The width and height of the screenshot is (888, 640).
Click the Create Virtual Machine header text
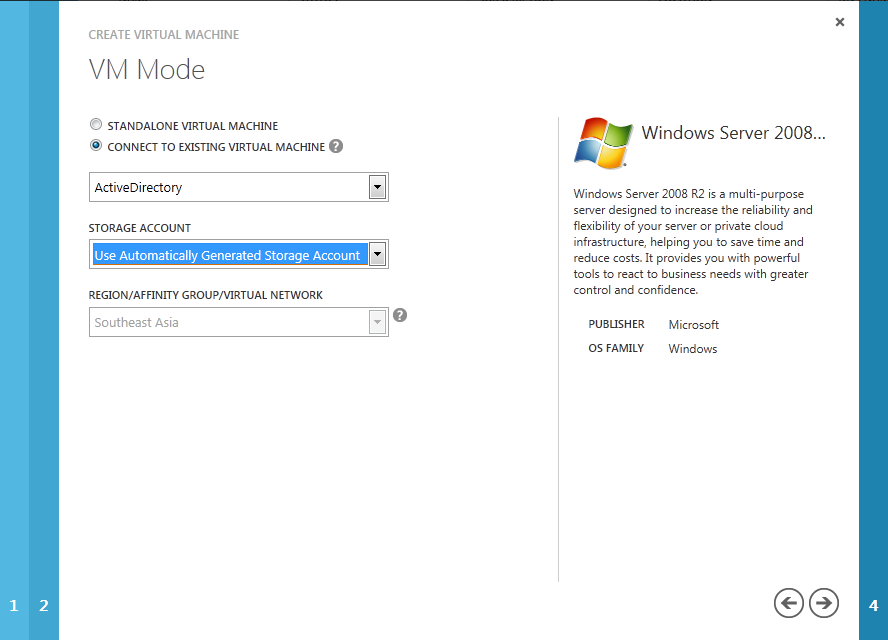[x=164, y=35]
